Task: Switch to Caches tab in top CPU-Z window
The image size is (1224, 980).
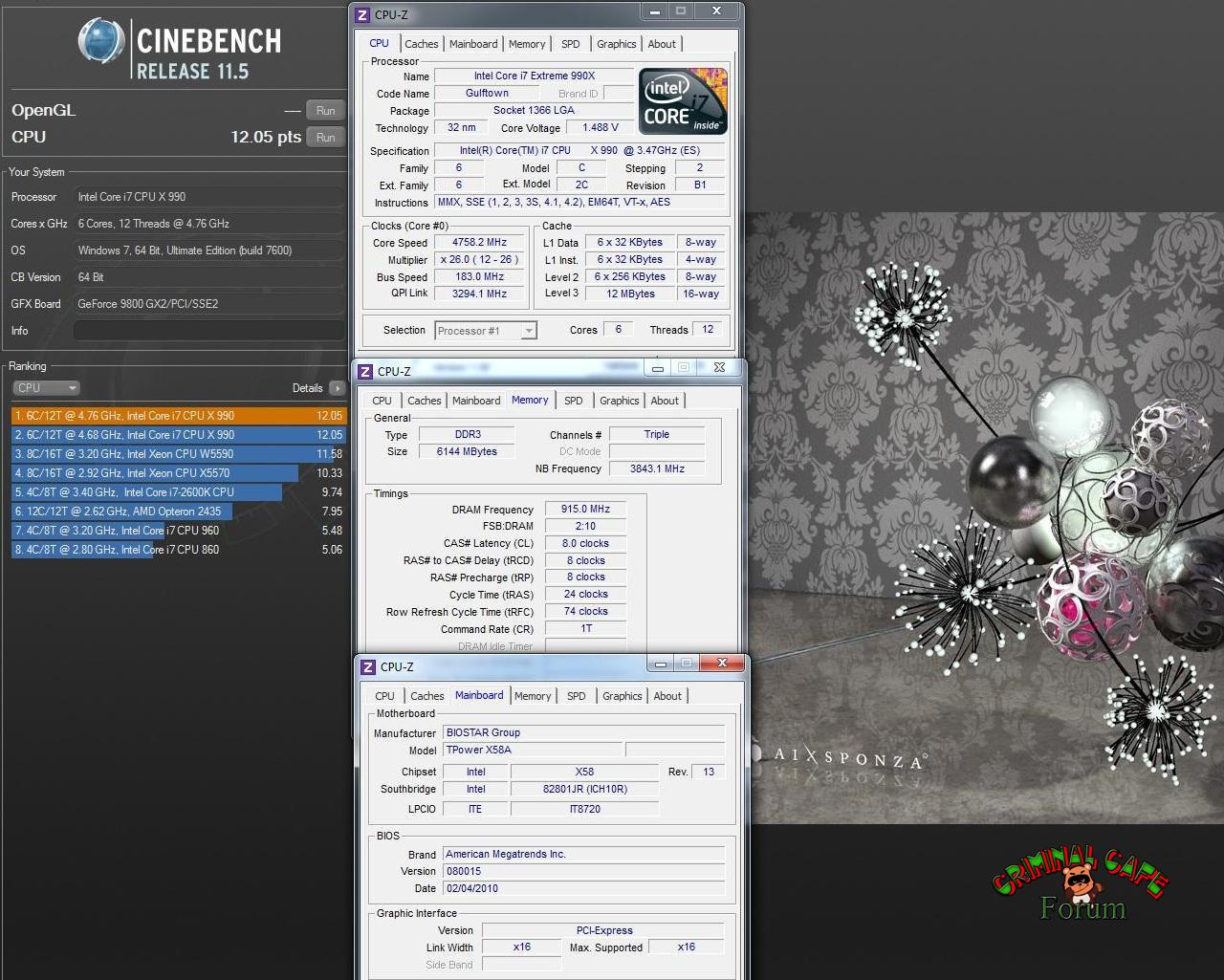Action: [x=421, y=44]
